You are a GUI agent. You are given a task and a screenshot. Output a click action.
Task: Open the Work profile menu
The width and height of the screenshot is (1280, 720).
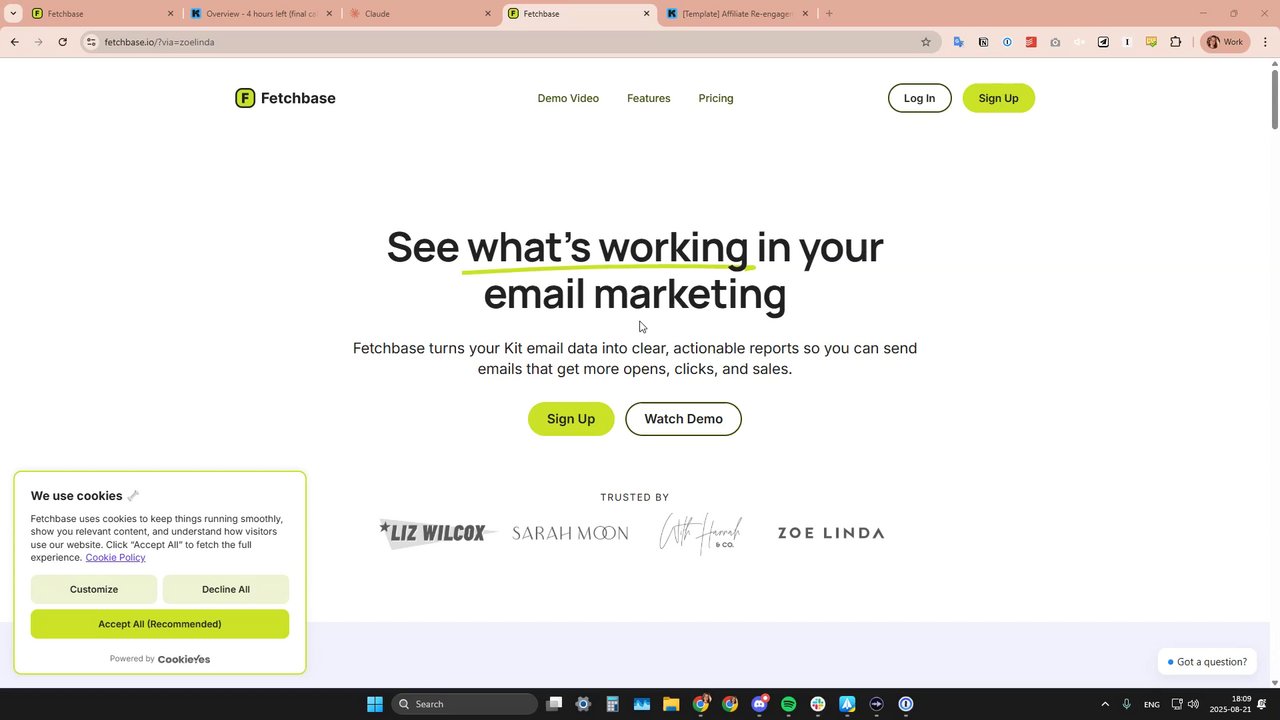[x=1225, y=42]
